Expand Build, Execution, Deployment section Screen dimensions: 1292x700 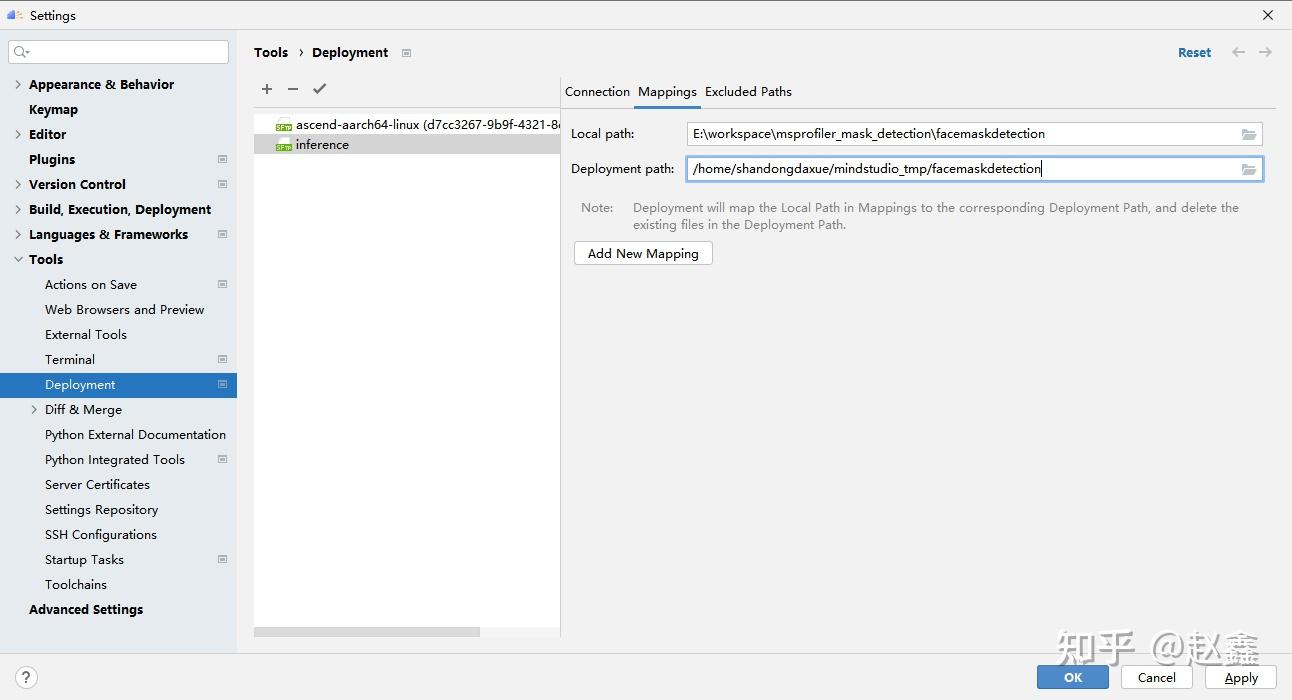[18, 209]
